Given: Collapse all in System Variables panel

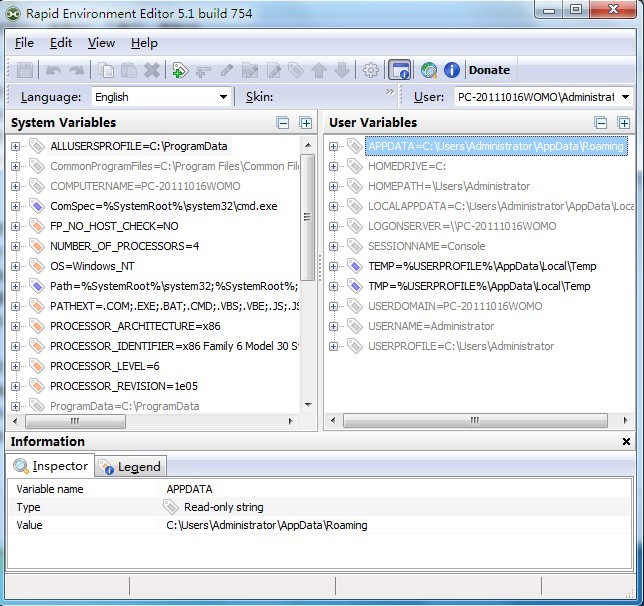Looking at the screenshot, I should [x=283, y=123].
